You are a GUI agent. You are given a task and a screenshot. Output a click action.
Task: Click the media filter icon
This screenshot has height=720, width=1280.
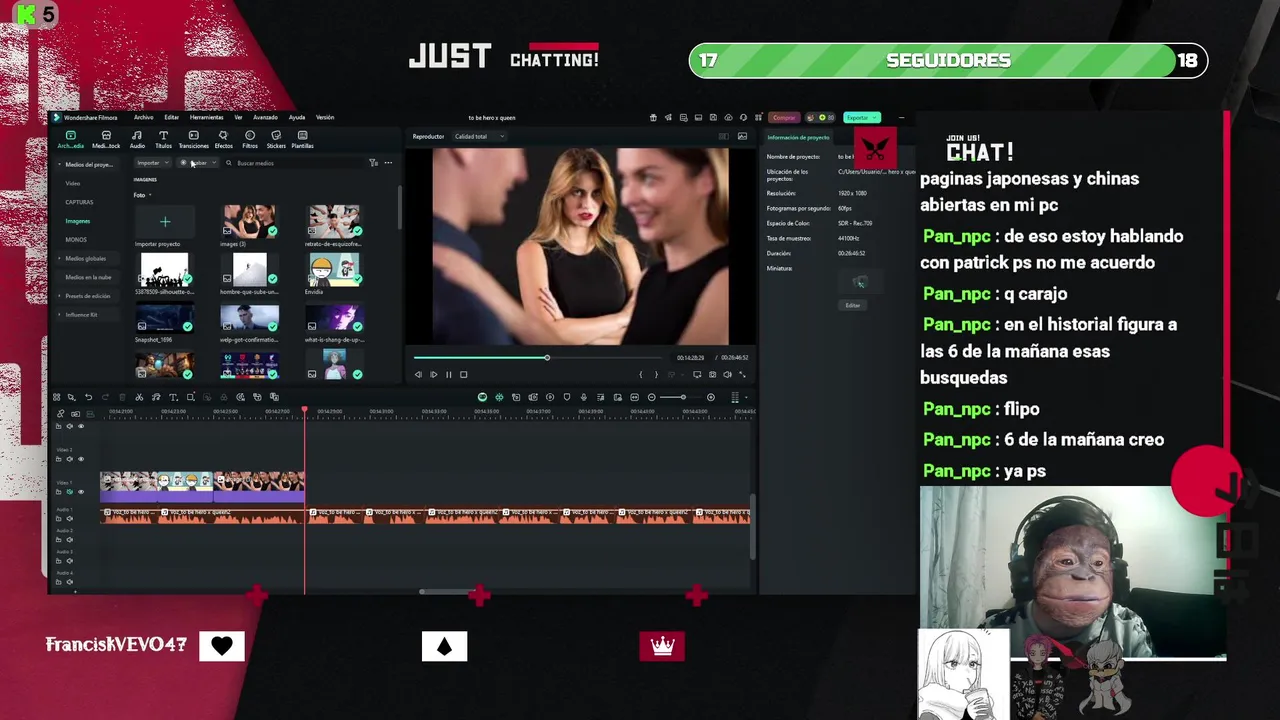pos(373,163)
